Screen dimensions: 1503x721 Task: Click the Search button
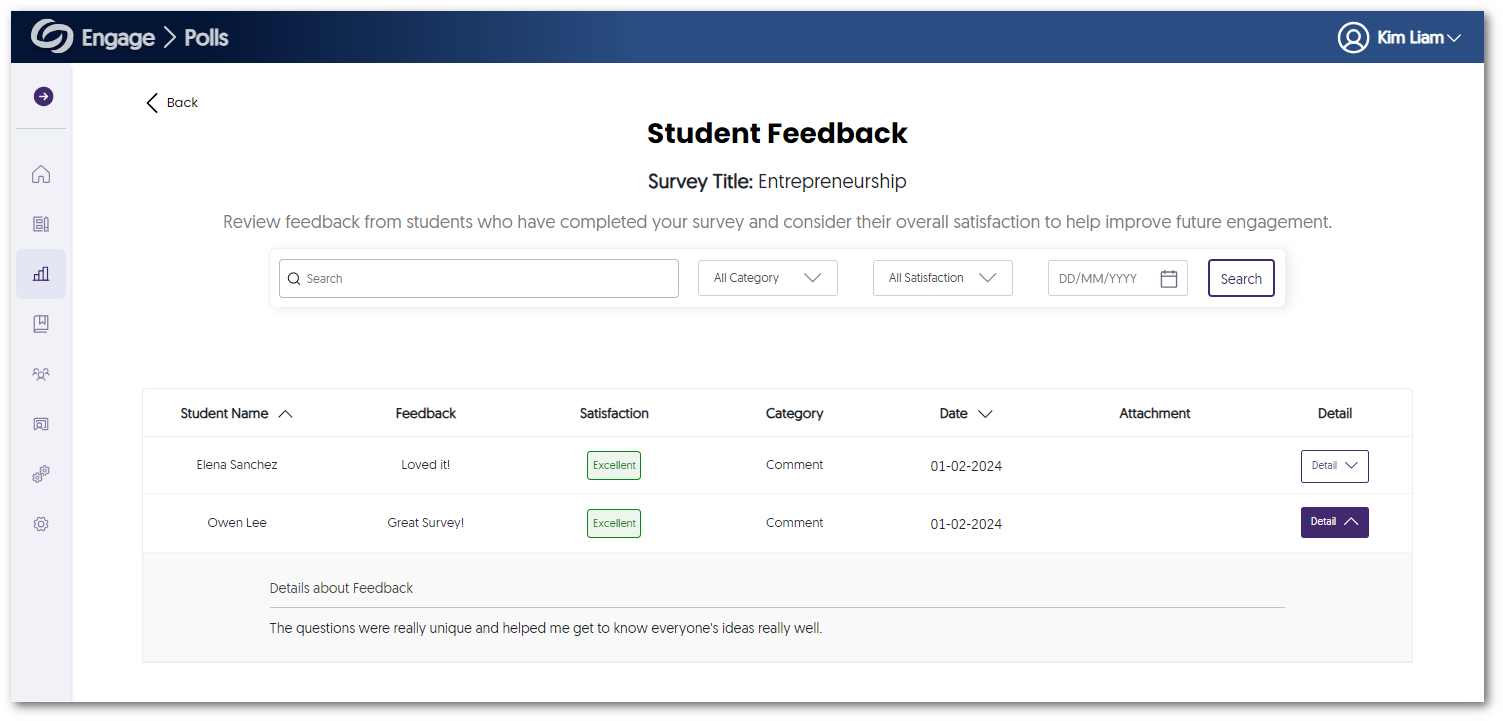click(1240, 279)
